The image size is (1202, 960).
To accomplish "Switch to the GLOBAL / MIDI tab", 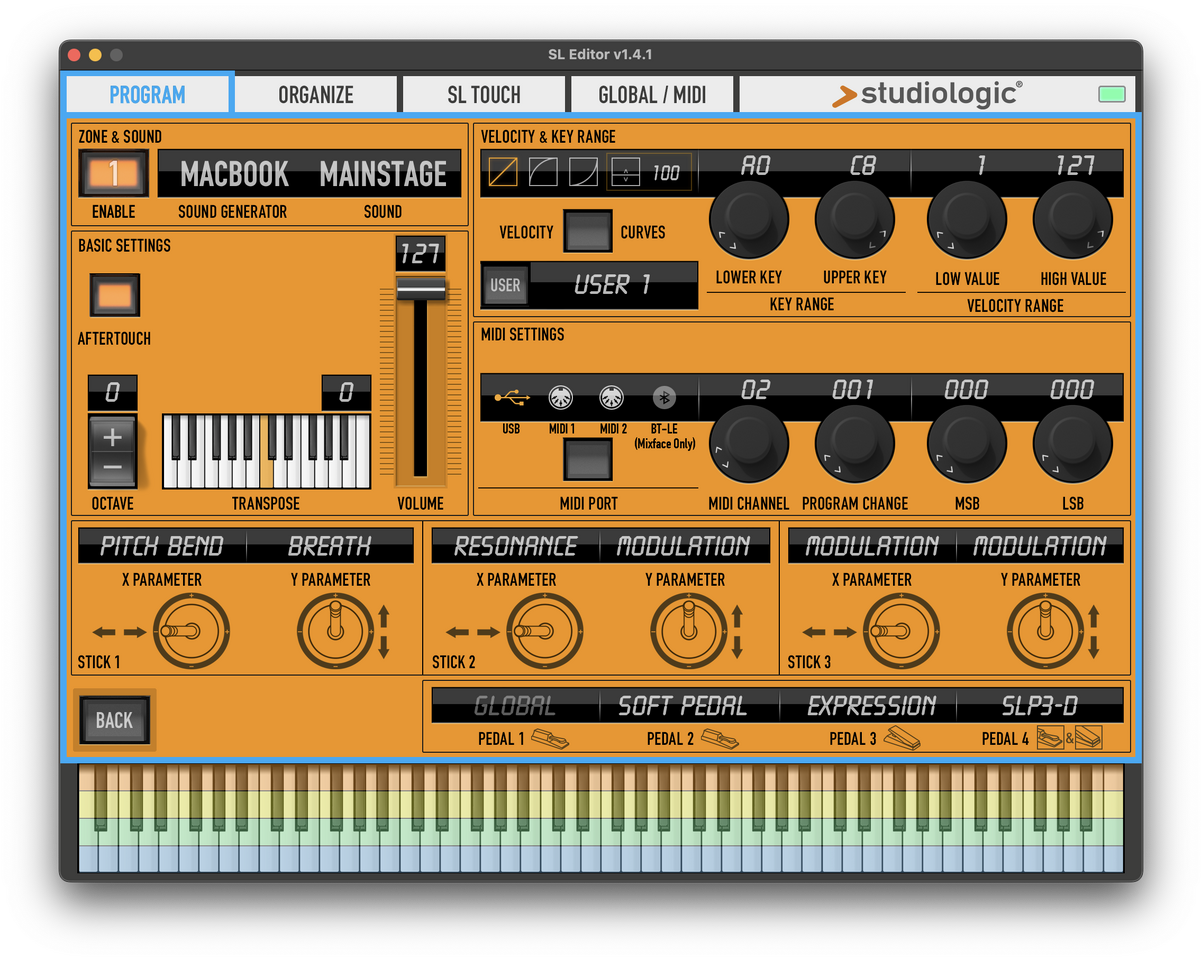I will point(652,94).
